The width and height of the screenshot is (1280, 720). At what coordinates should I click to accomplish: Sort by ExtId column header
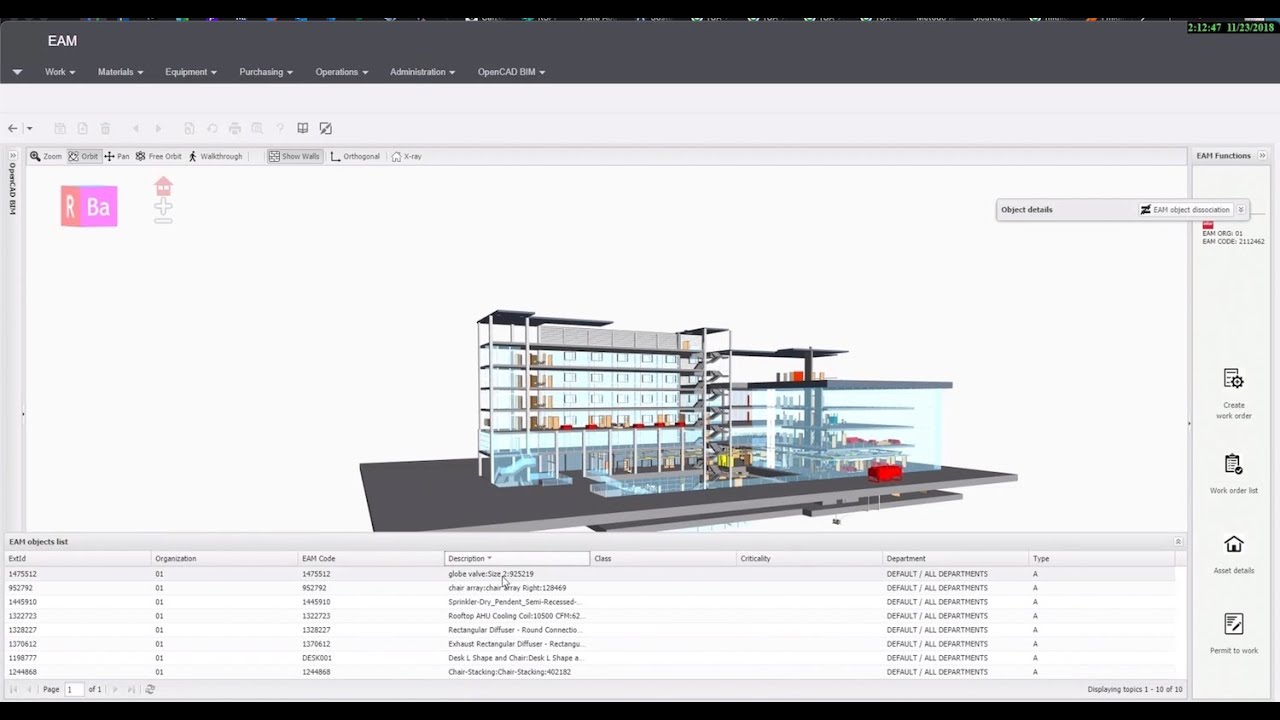(x=78, y=559)
